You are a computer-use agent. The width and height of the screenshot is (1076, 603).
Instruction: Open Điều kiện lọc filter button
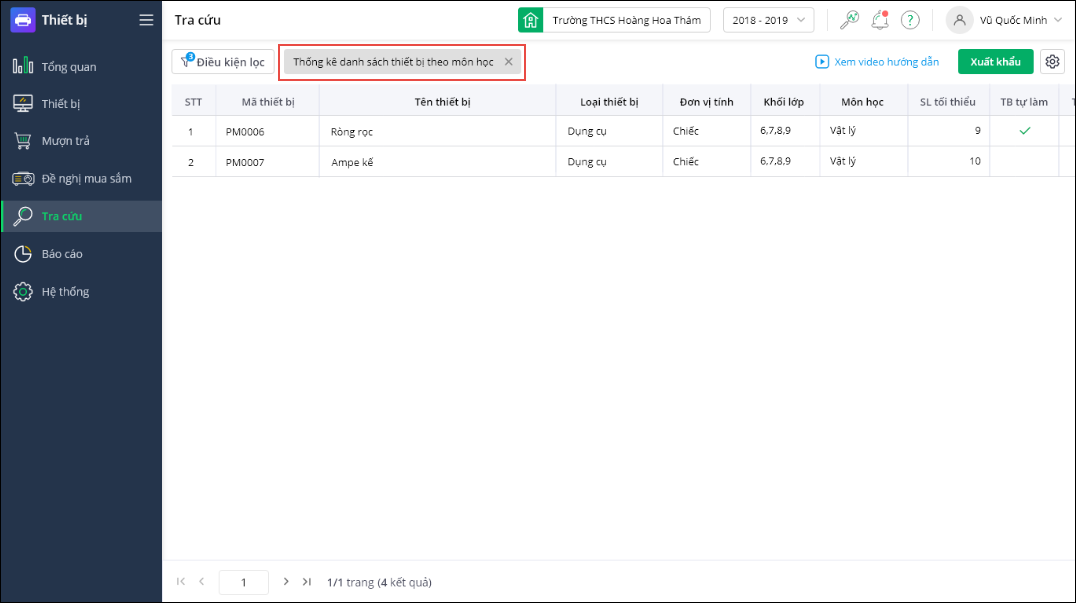pyautogui.click(x=223, y=62)
